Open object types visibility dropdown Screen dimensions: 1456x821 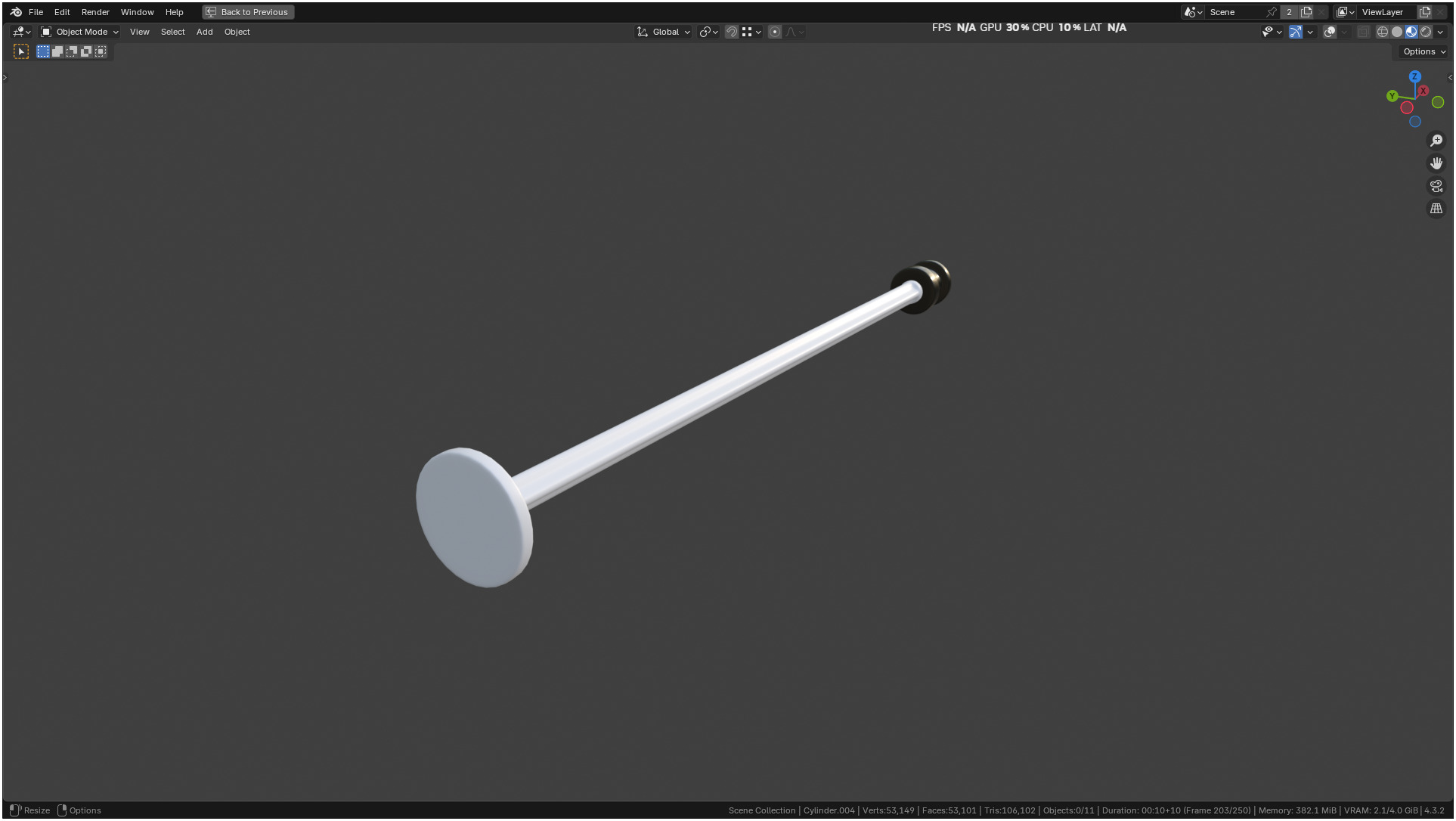pyautogui.click(x=1272, y=32)
